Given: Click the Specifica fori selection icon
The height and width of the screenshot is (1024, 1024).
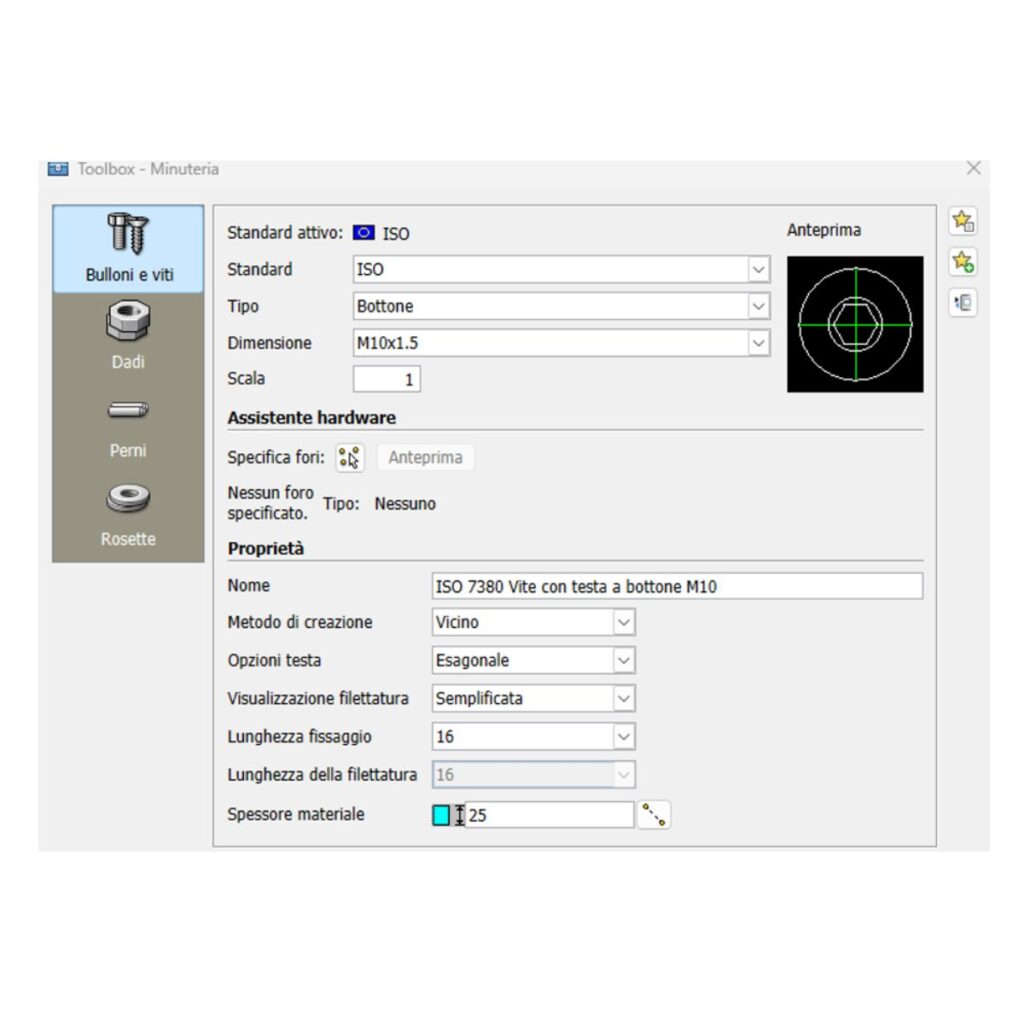Looking at the screenshot, I should (349, 458).
